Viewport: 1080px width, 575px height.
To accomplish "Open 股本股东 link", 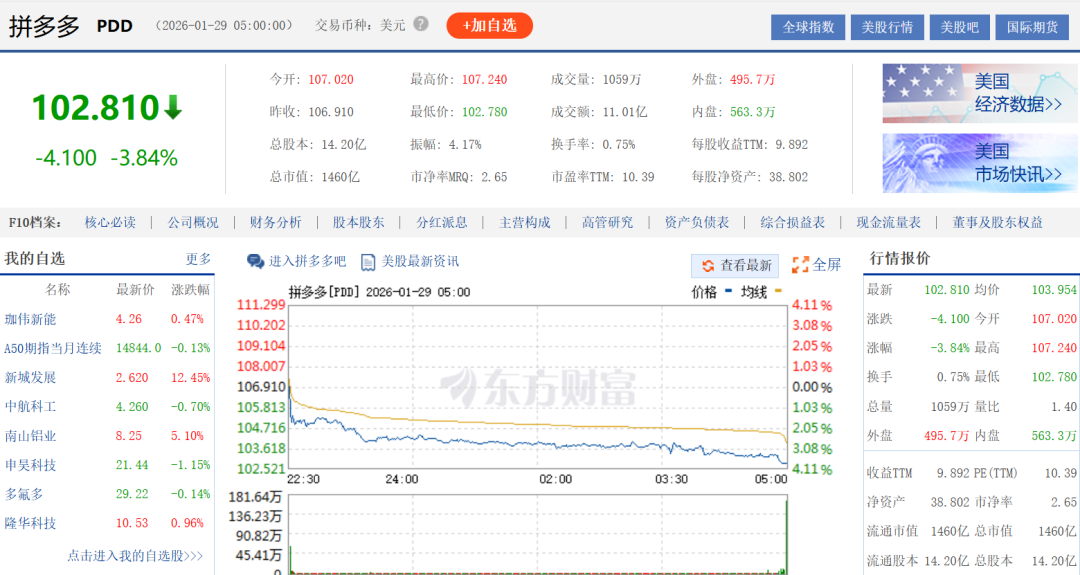I will point(358,222).
